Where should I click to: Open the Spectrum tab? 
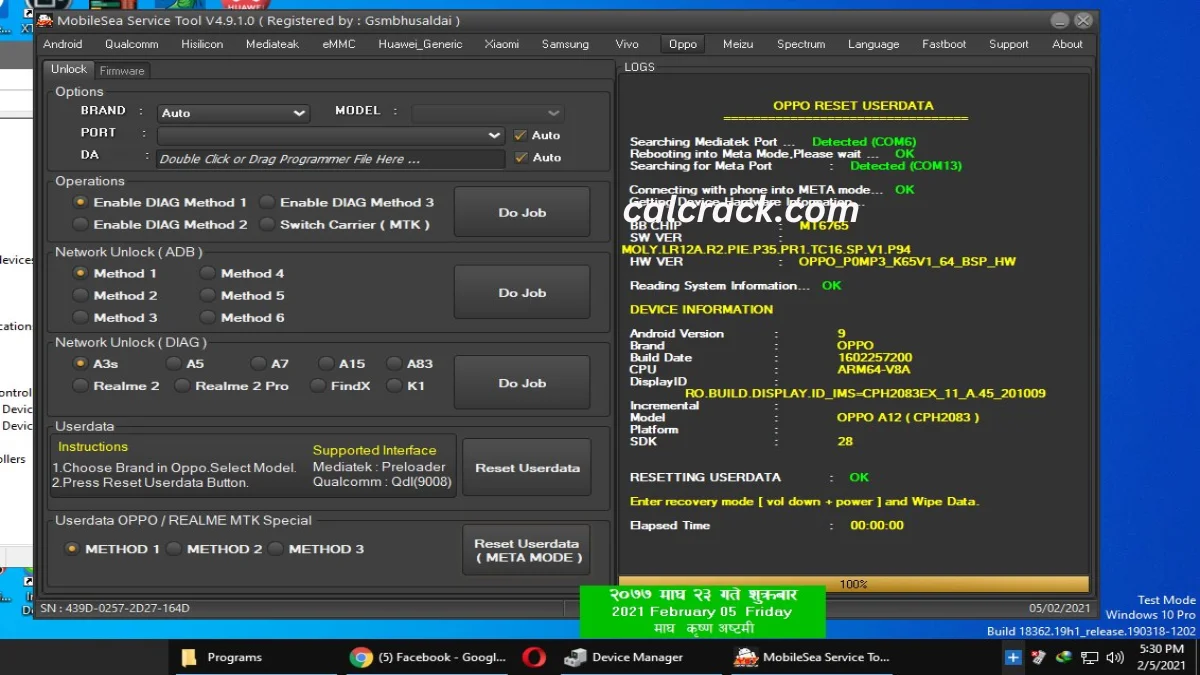tap(801, 44)
